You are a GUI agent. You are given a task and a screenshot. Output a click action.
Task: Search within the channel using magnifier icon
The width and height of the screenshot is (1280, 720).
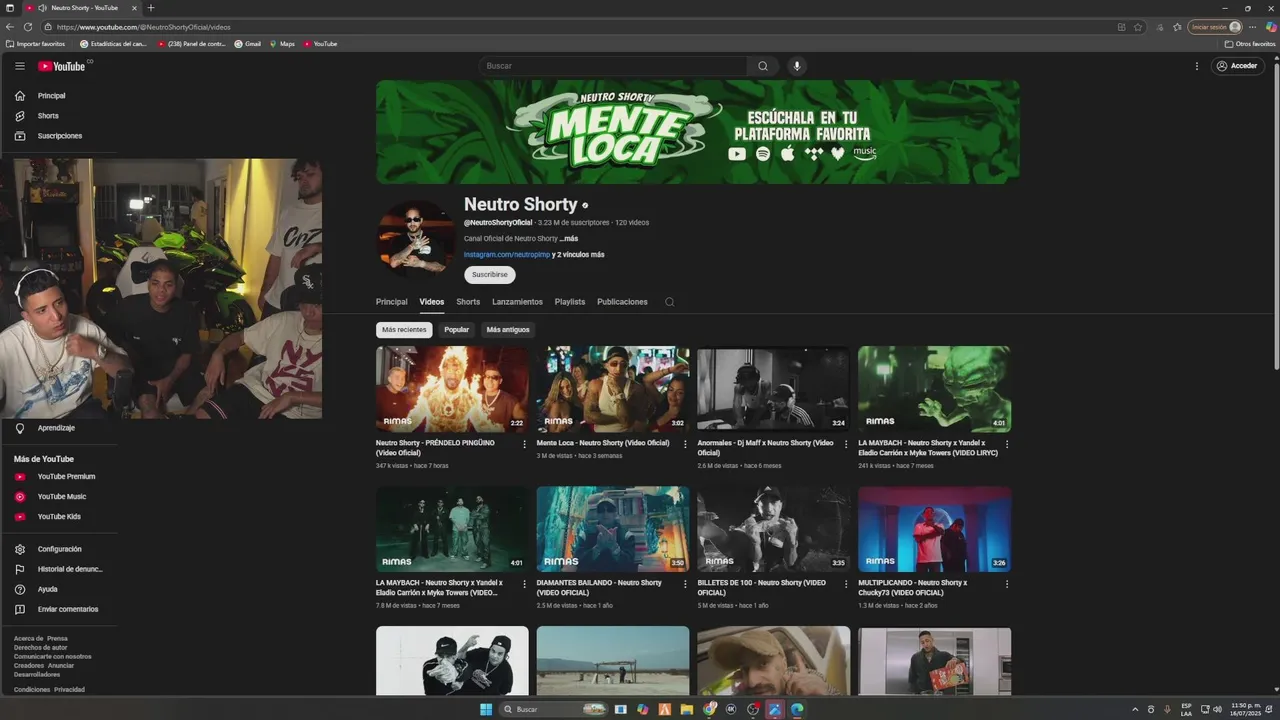pyautogui.click(x=670, y=302)
